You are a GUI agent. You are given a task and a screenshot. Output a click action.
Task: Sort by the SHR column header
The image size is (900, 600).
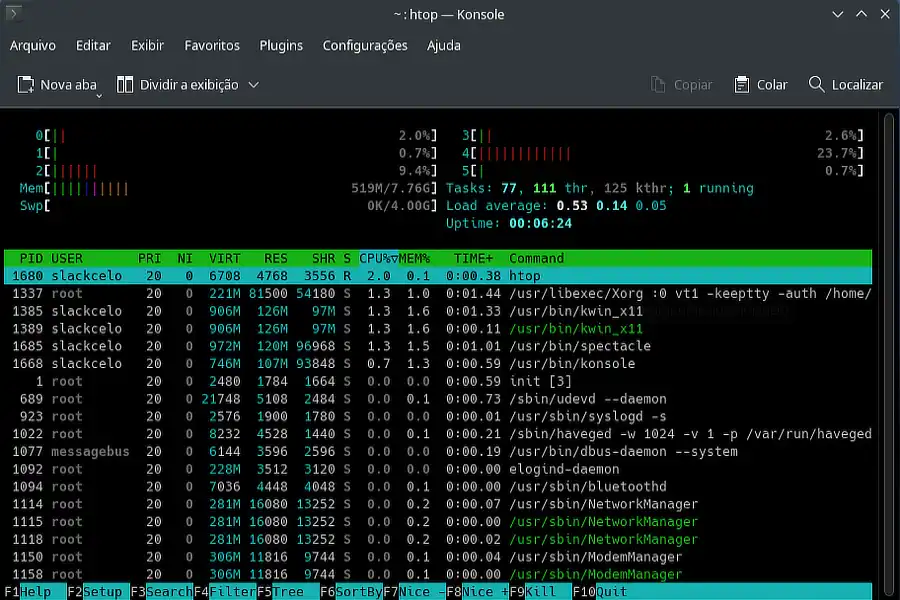coord(323,258)
